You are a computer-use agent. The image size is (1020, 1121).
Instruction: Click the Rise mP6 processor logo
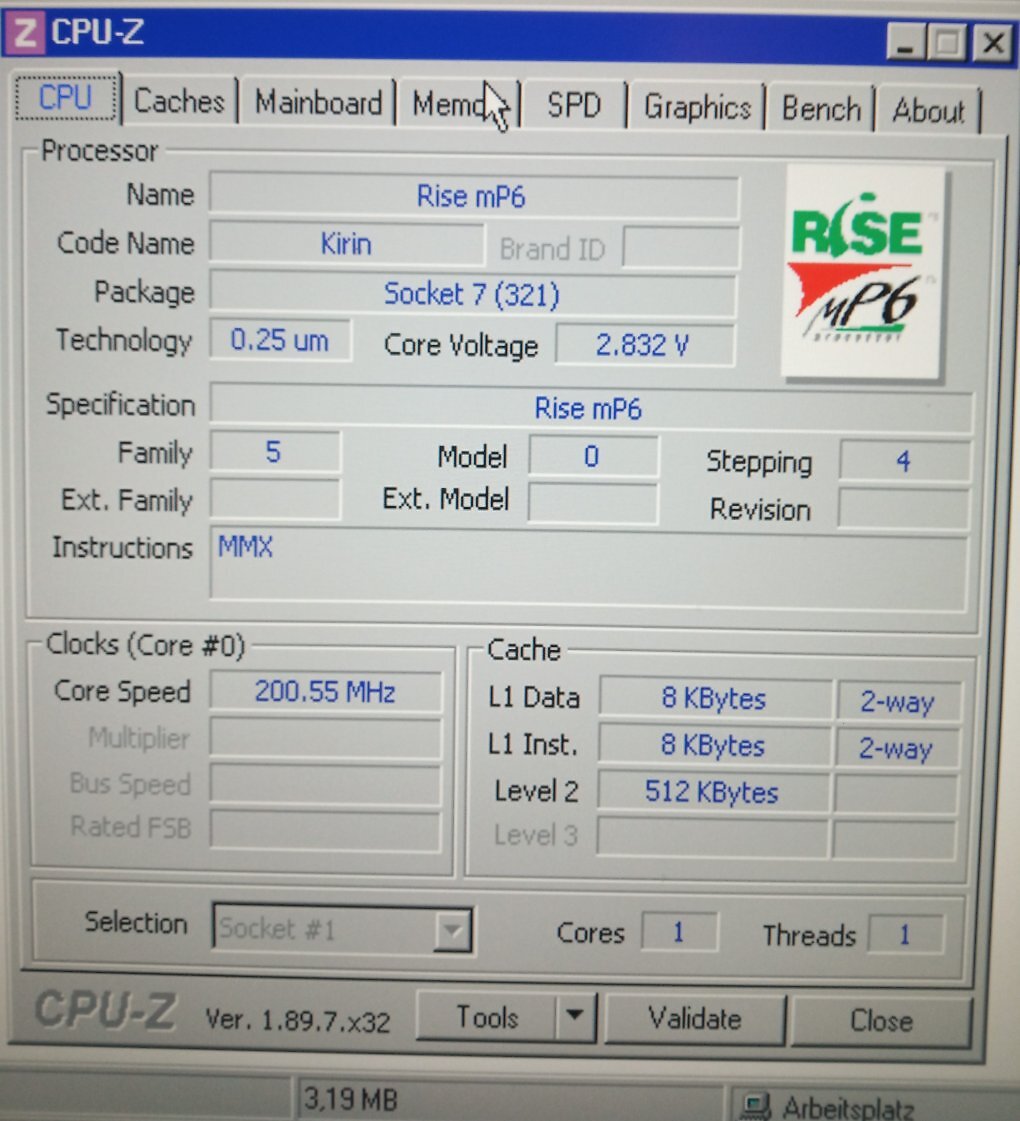863,272
